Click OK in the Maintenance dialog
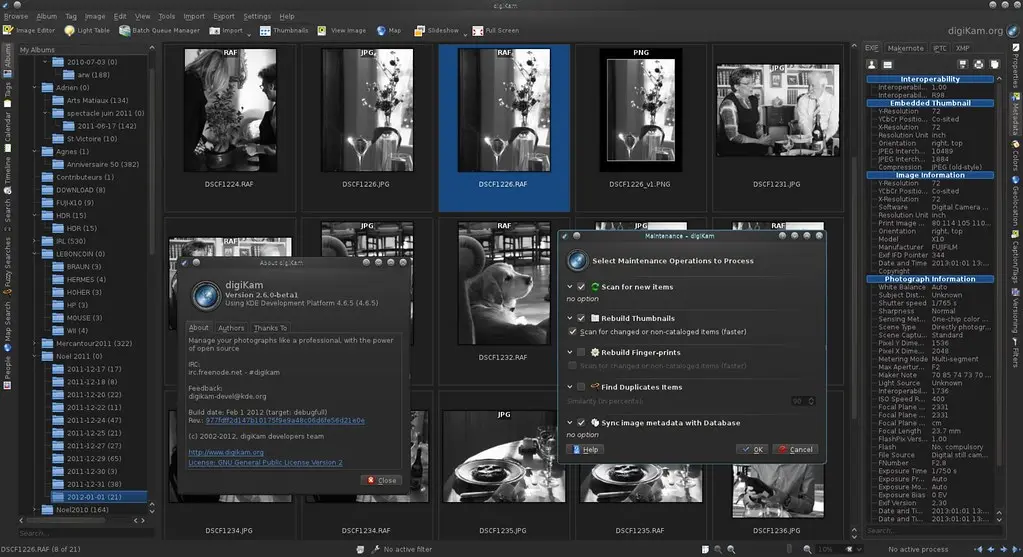Image resolution: width=1023 pixels, height=557 pixels. coord(752,449)
